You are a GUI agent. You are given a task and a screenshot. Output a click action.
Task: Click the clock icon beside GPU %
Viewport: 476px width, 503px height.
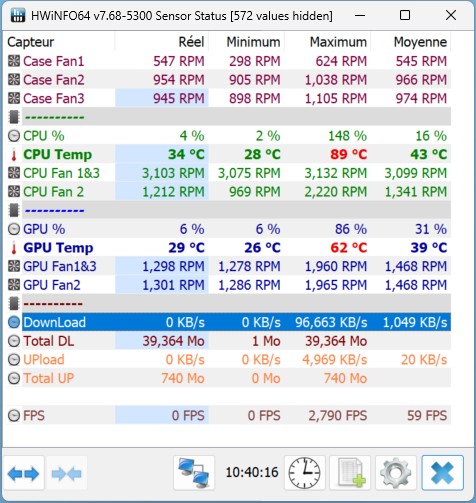click(x=14, y=229)
